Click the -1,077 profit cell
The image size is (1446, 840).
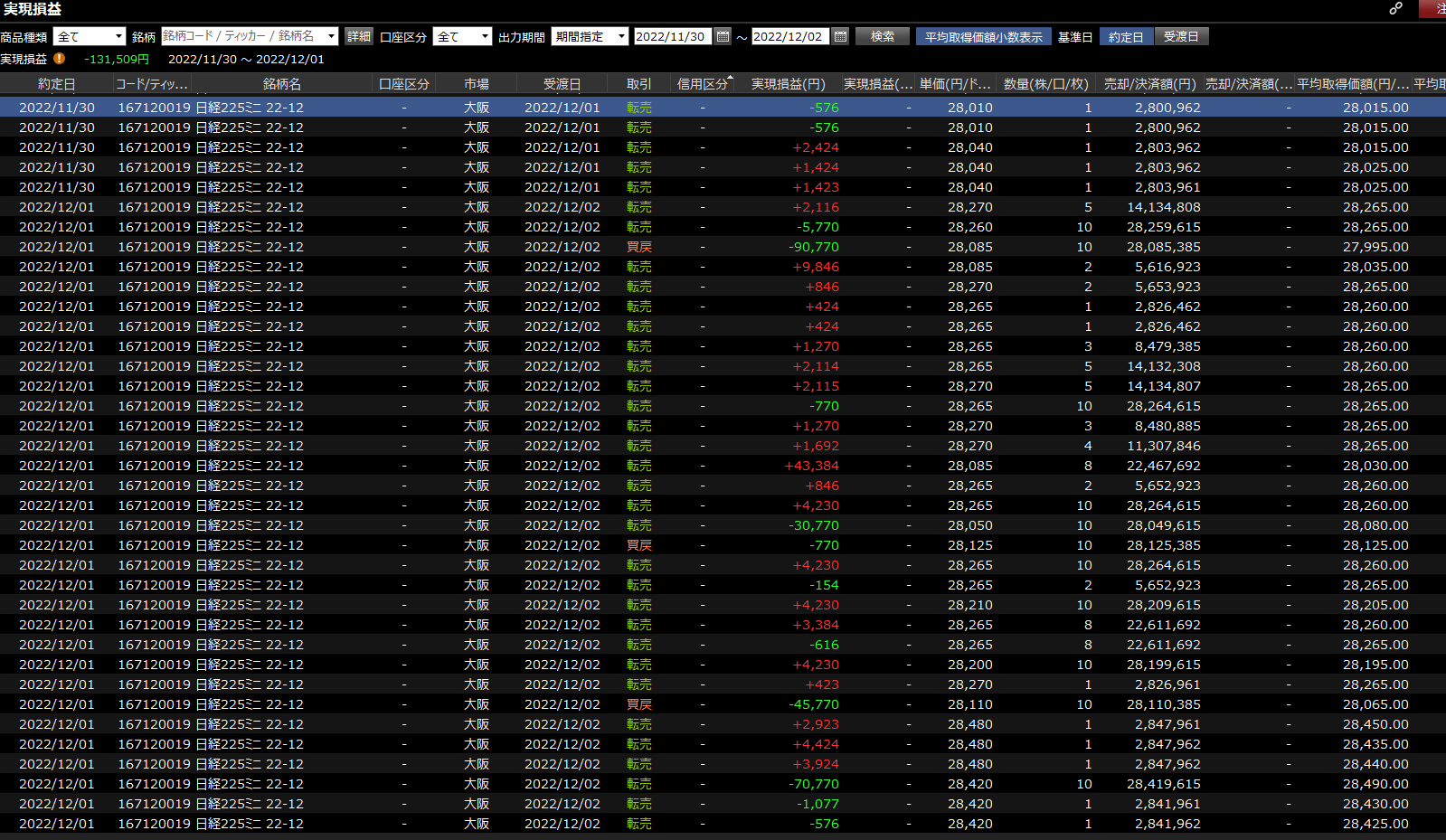818,804
